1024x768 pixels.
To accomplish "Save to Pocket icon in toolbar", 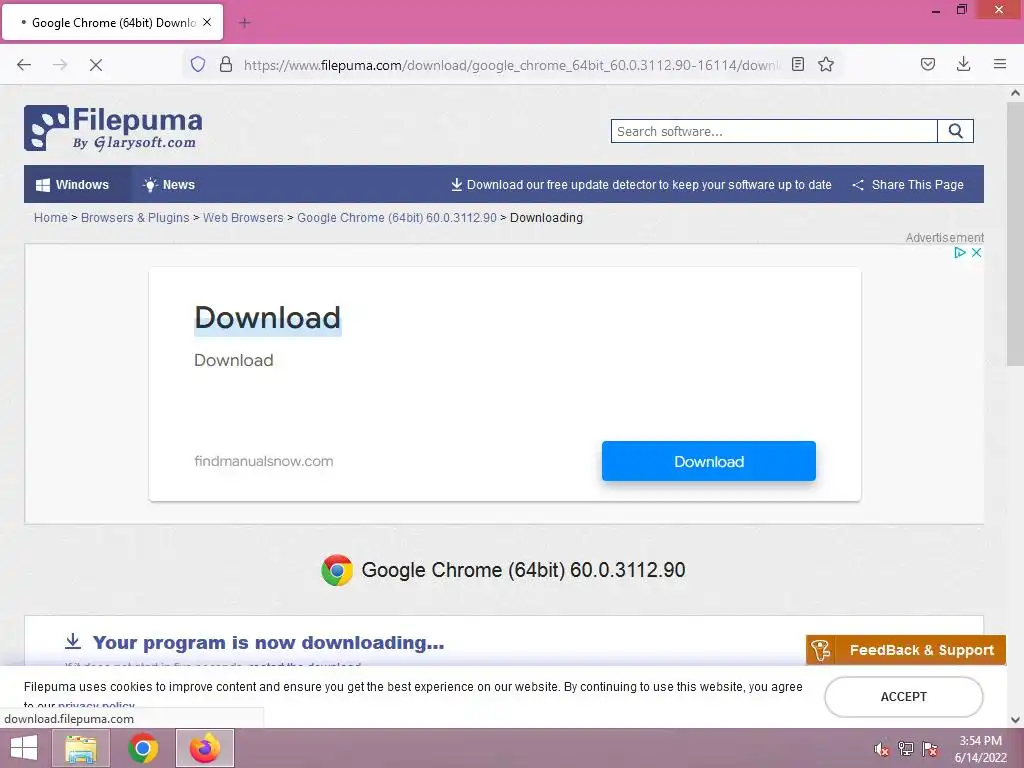I will click(x=928, y=64).
